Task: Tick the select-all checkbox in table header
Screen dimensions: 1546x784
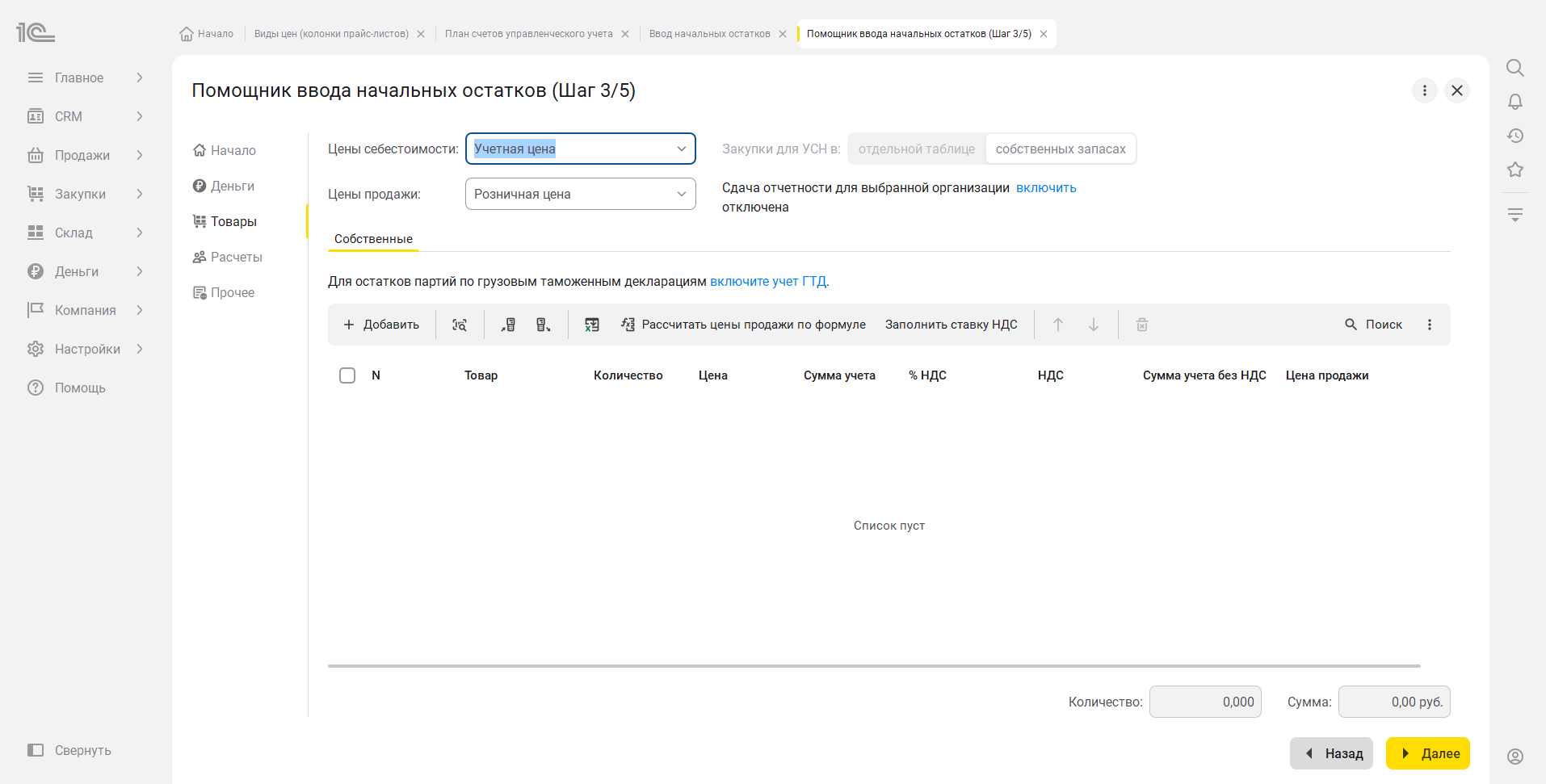Action: (347, 375)
